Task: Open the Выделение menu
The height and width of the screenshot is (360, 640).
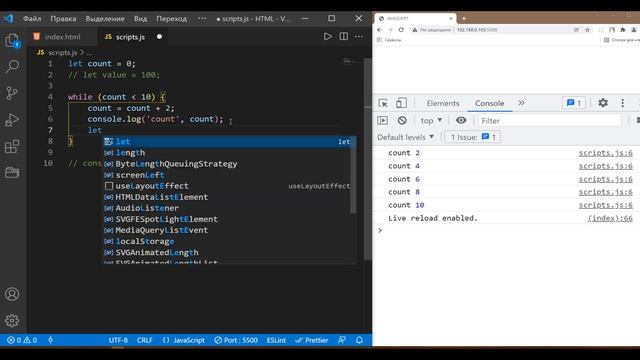Action: [x=105, y=18]
